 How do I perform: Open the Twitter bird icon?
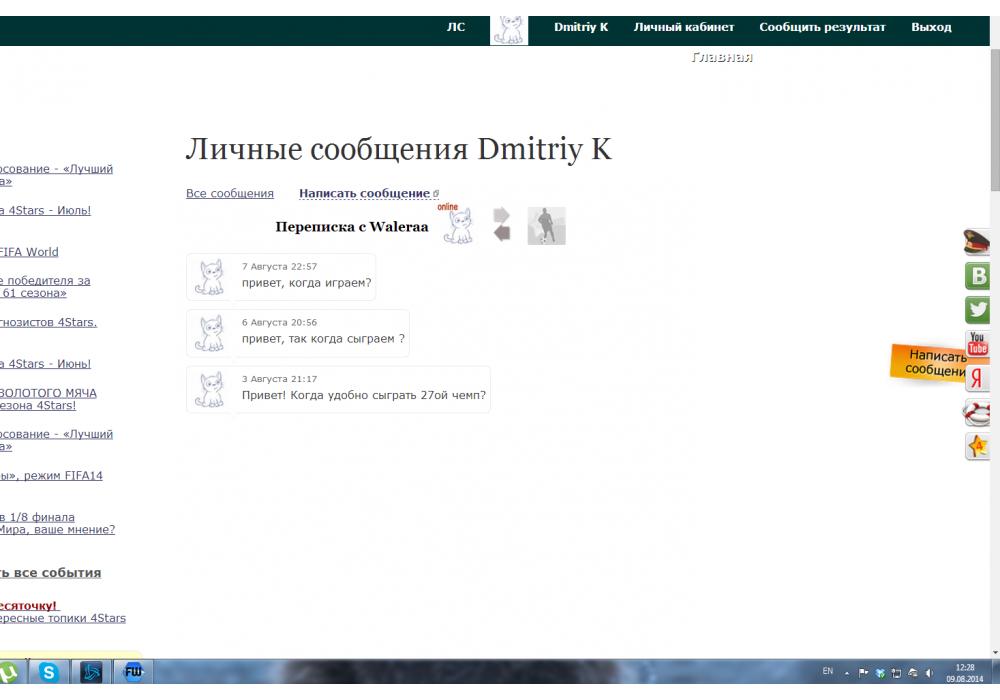click(977, 310)
